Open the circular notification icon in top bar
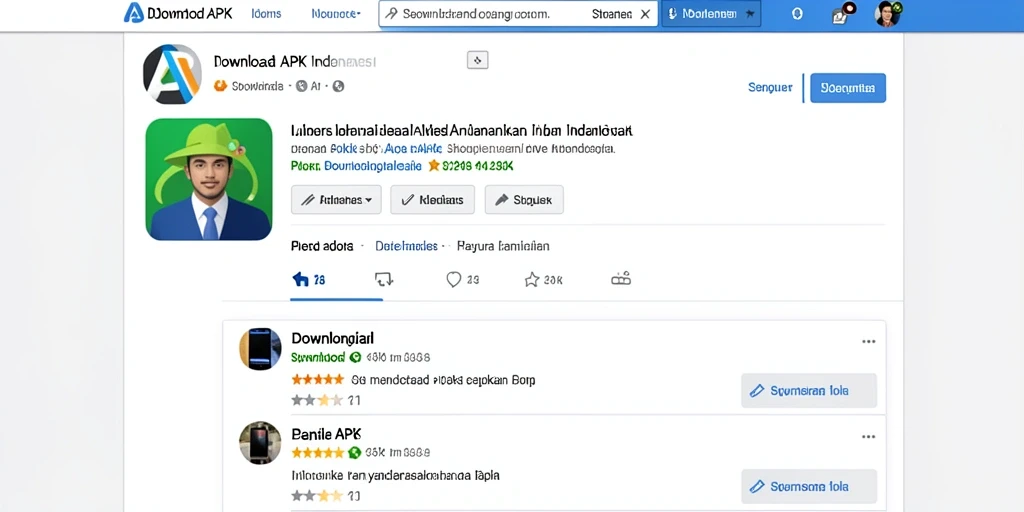1024x512 pixels. 797,14
